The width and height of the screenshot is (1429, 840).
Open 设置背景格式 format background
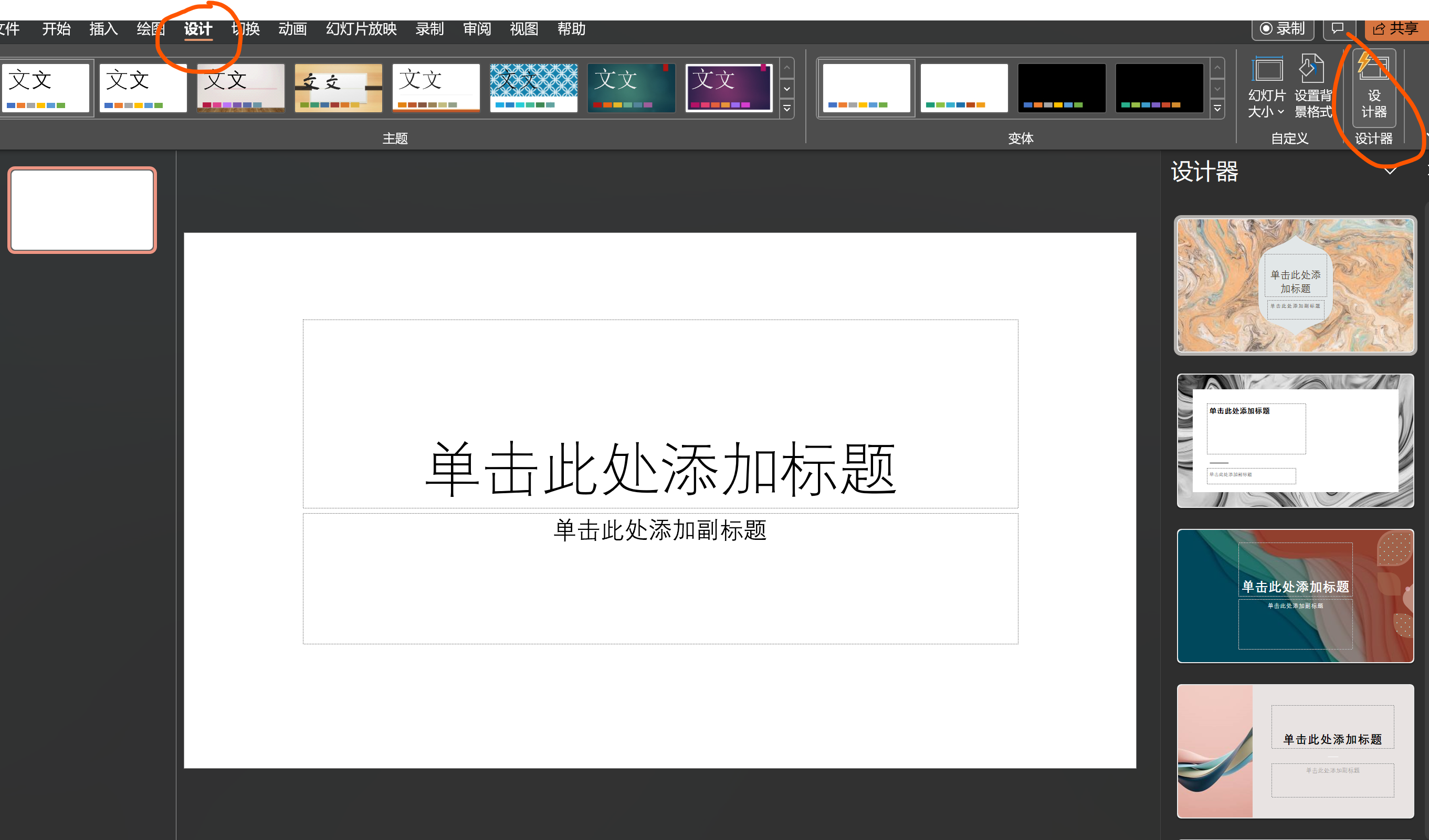[x=1312, y=87]
